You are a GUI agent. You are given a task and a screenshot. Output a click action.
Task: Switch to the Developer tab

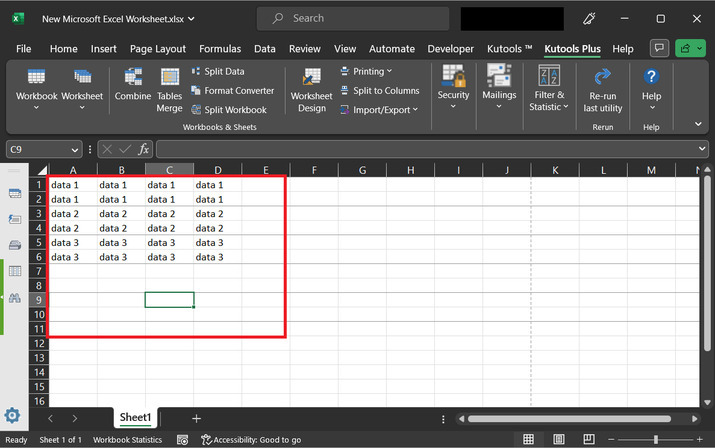(450, 48)
